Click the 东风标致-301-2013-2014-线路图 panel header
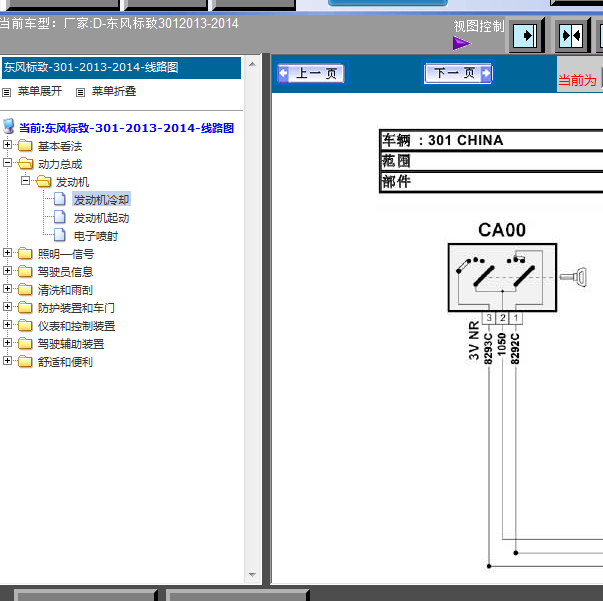 point(122,67)
